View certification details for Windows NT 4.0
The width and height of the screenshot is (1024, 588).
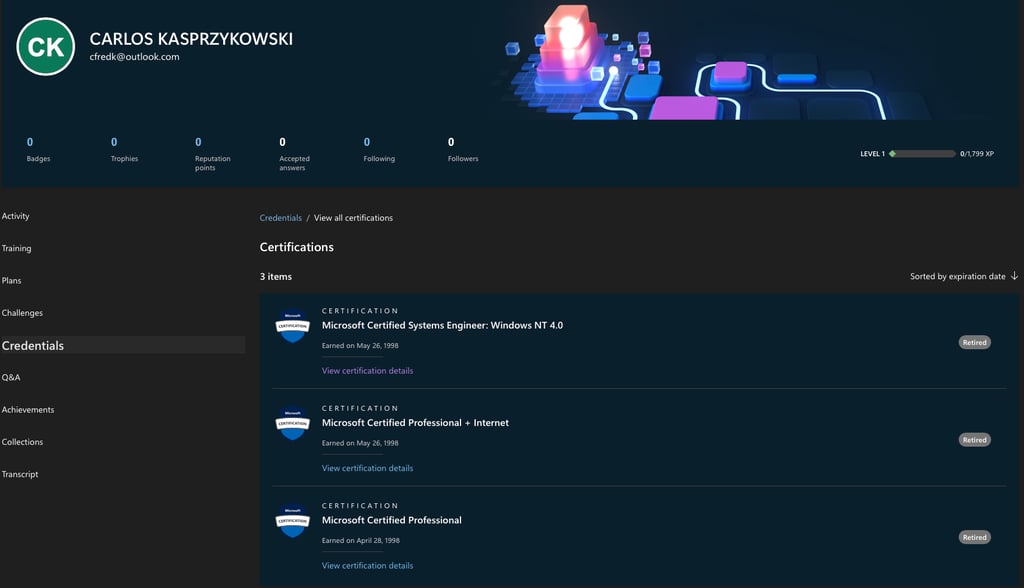click(x=368, y=370)
